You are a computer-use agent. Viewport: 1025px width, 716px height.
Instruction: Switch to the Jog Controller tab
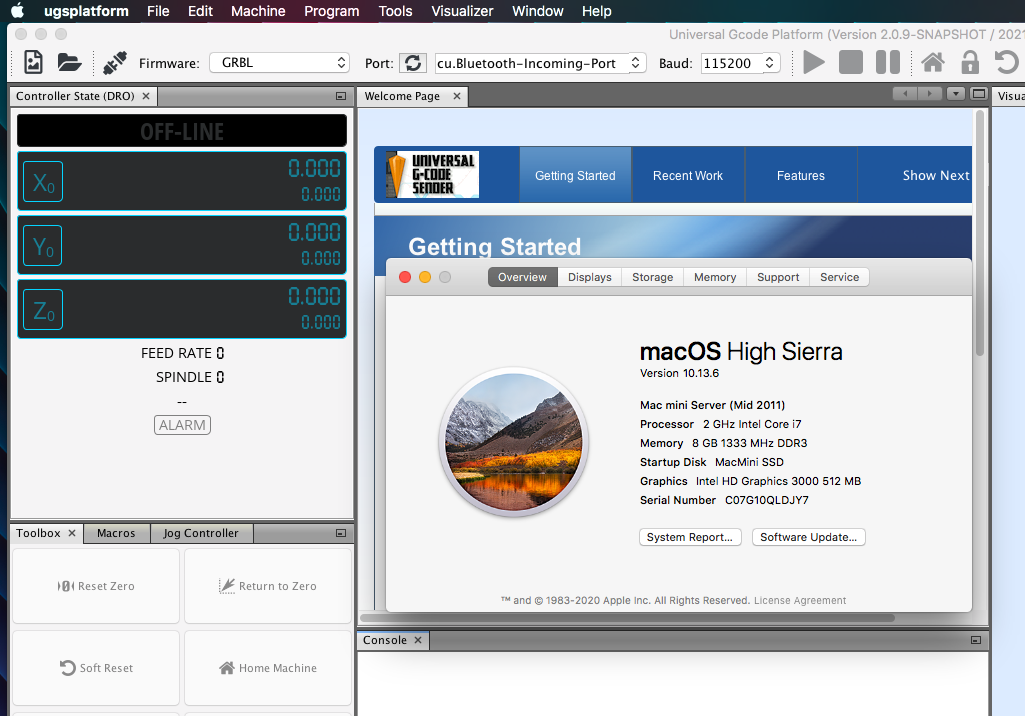point(201,533)
